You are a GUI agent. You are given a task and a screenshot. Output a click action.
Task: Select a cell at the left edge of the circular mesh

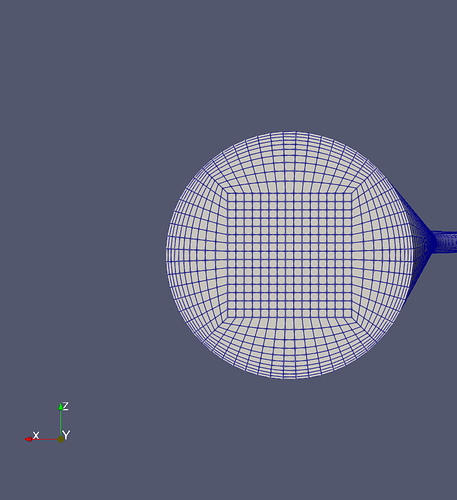(x=169, y=255)
